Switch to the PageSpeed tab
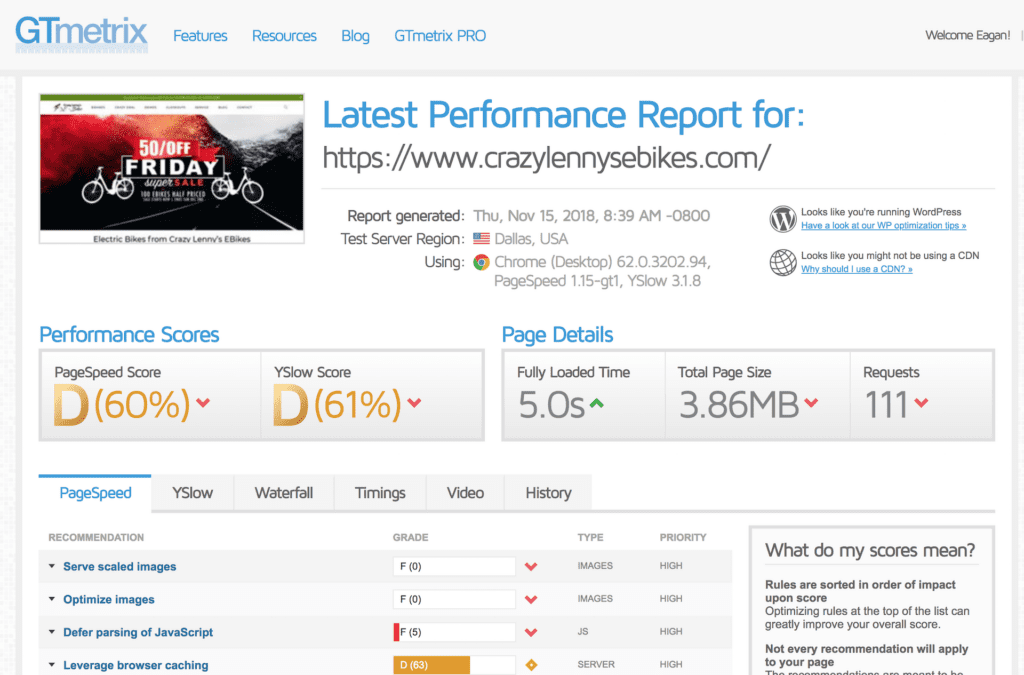 tap(95, 494)
